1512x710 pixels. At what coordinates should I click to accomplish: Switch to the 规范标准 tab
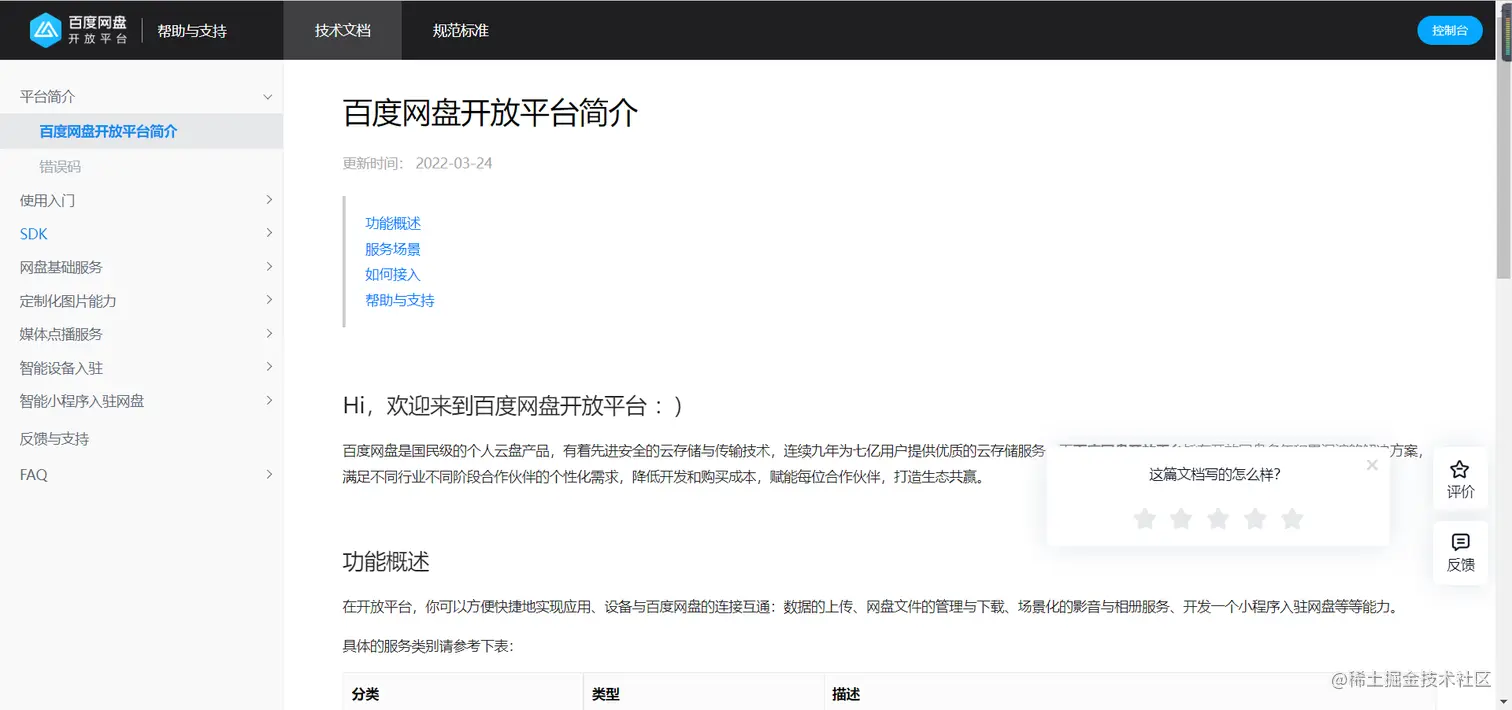point(460,30)
